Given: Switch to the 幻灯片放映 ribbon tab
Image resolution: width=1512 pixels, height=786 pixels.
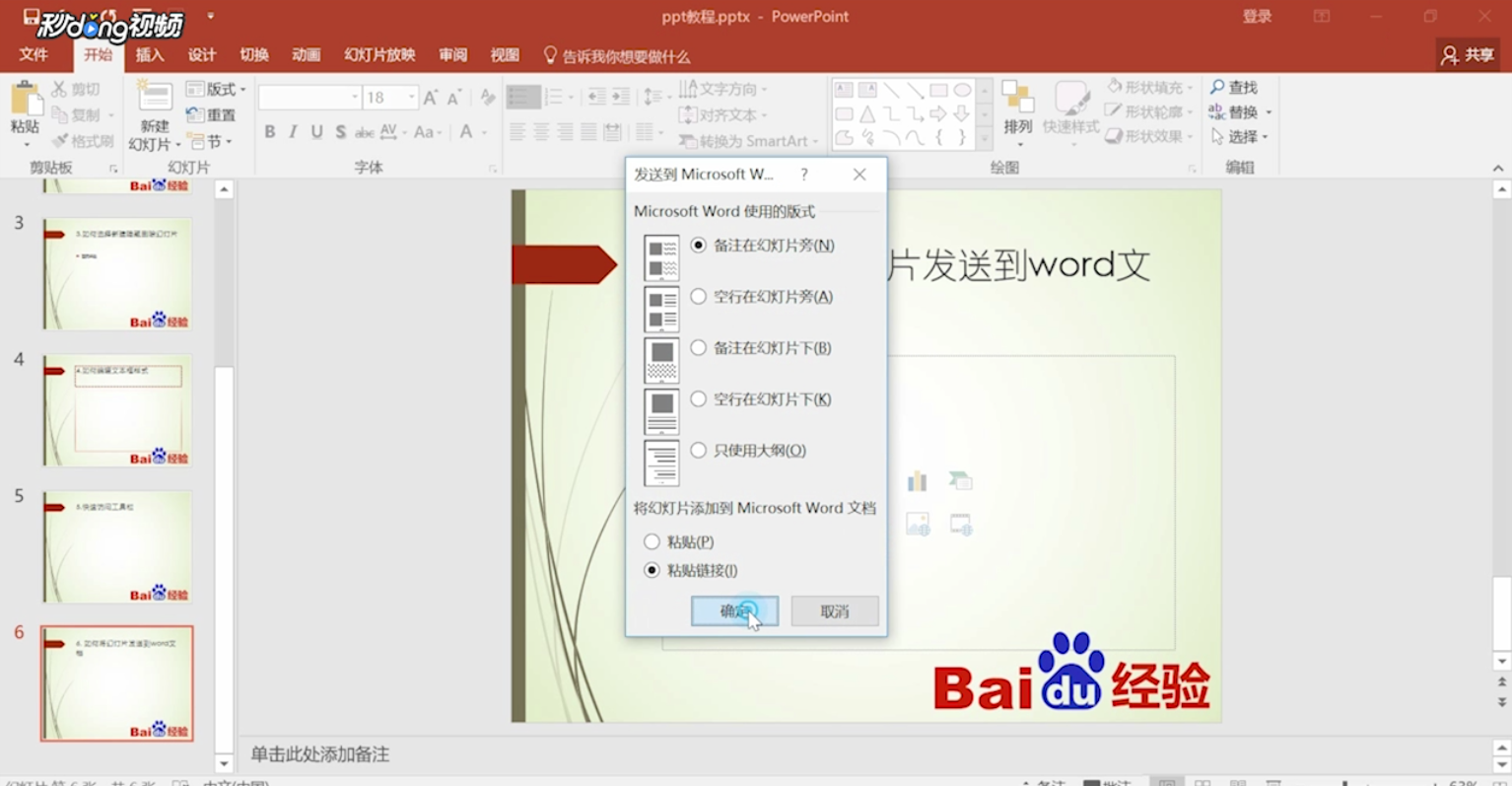Looking at the screenshot, I should pos(379,55).
